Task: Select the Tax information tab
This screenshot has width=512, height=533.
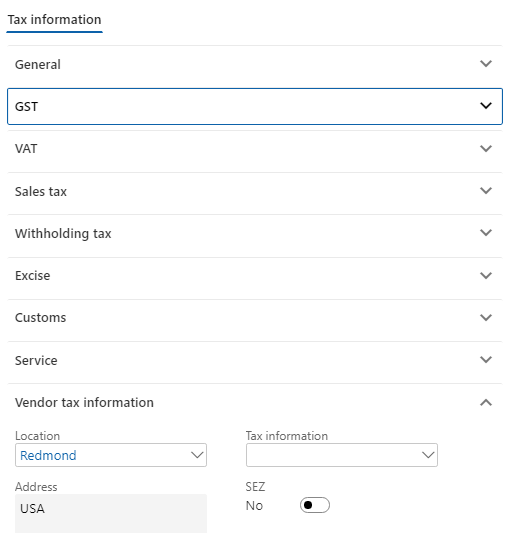Action: coord(54,20)
